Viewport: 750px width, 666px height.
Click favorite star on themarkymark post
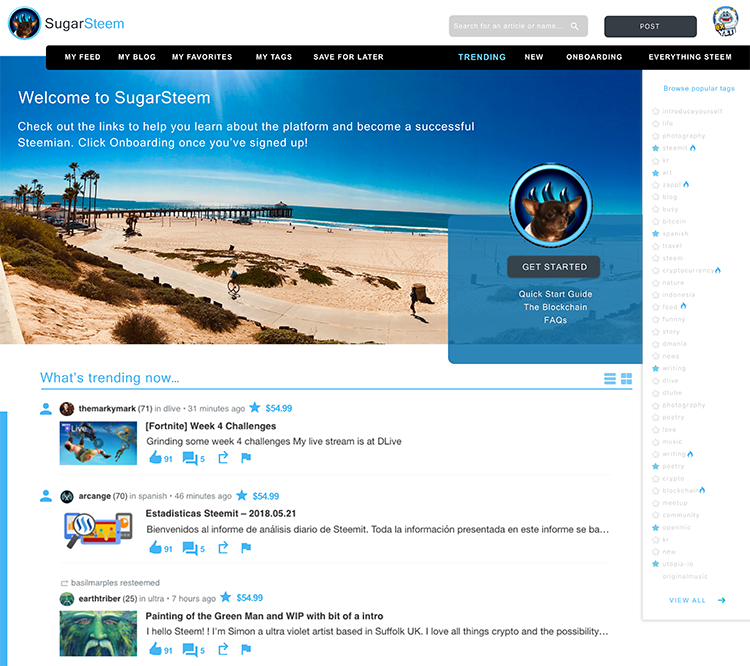(x=255, y=407)
